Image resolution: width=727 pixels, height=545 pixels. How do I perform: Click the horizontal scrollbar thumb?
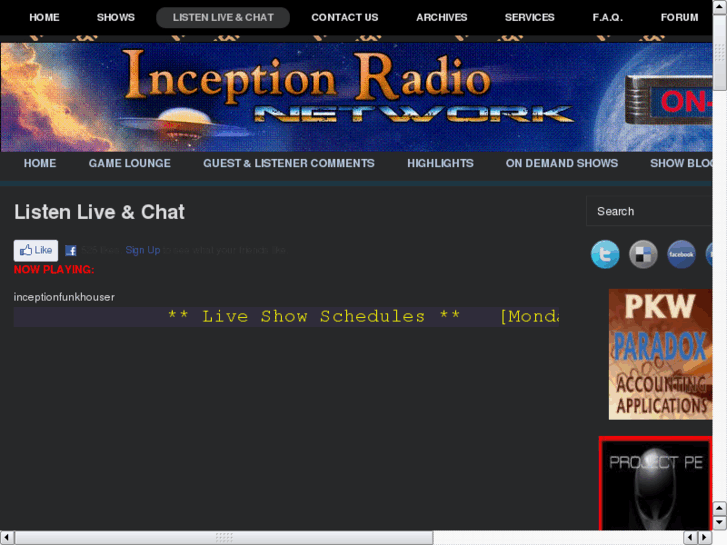tap(224, 538)
